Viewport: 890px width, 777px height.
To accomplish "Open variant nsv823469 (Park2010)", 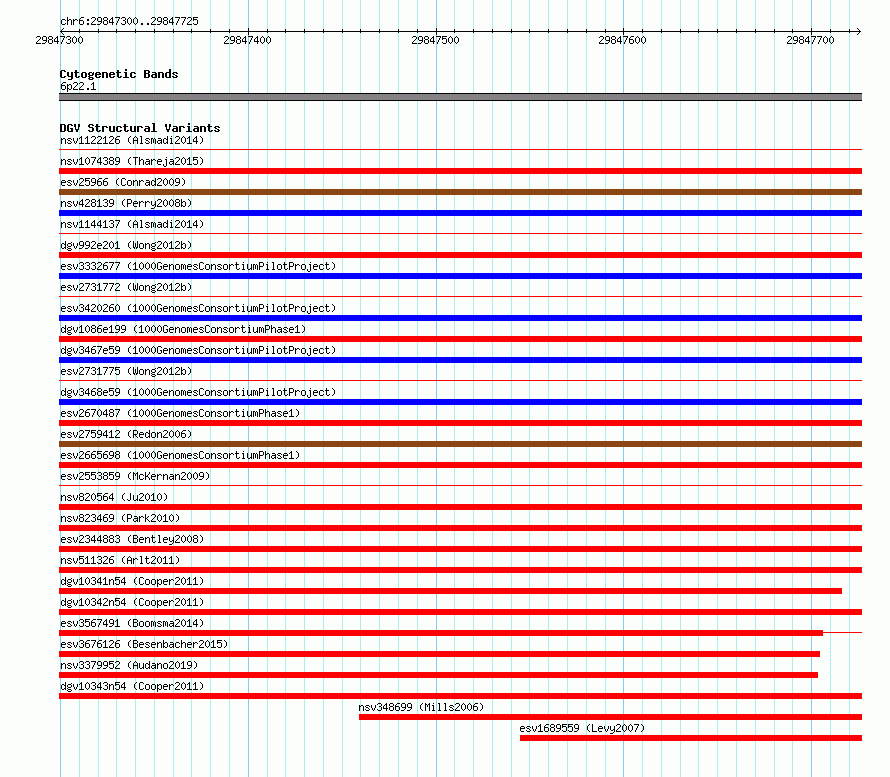I will (x=120, y=518).
